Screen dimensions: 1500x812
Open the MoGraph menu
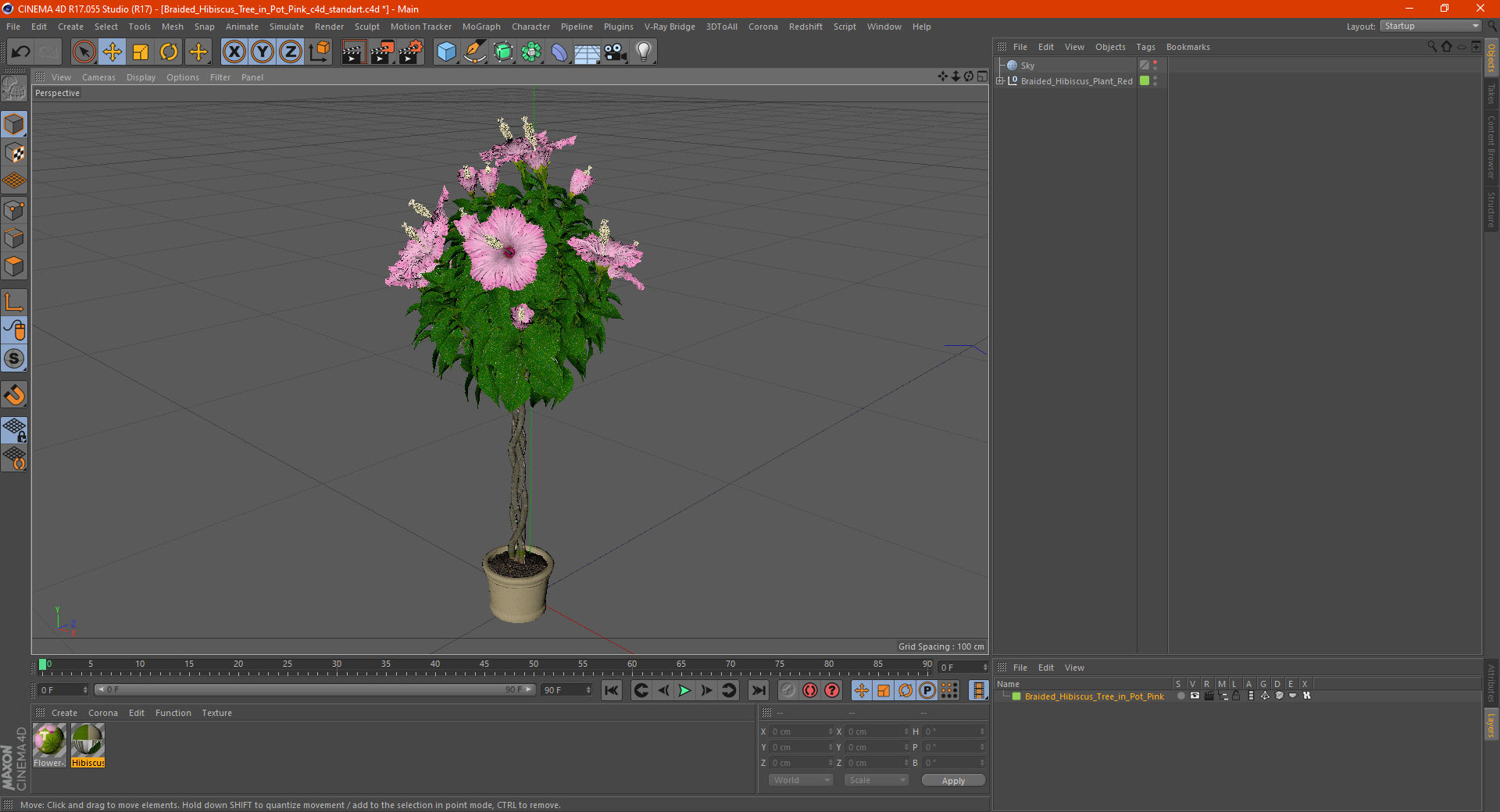coord(481,27)
